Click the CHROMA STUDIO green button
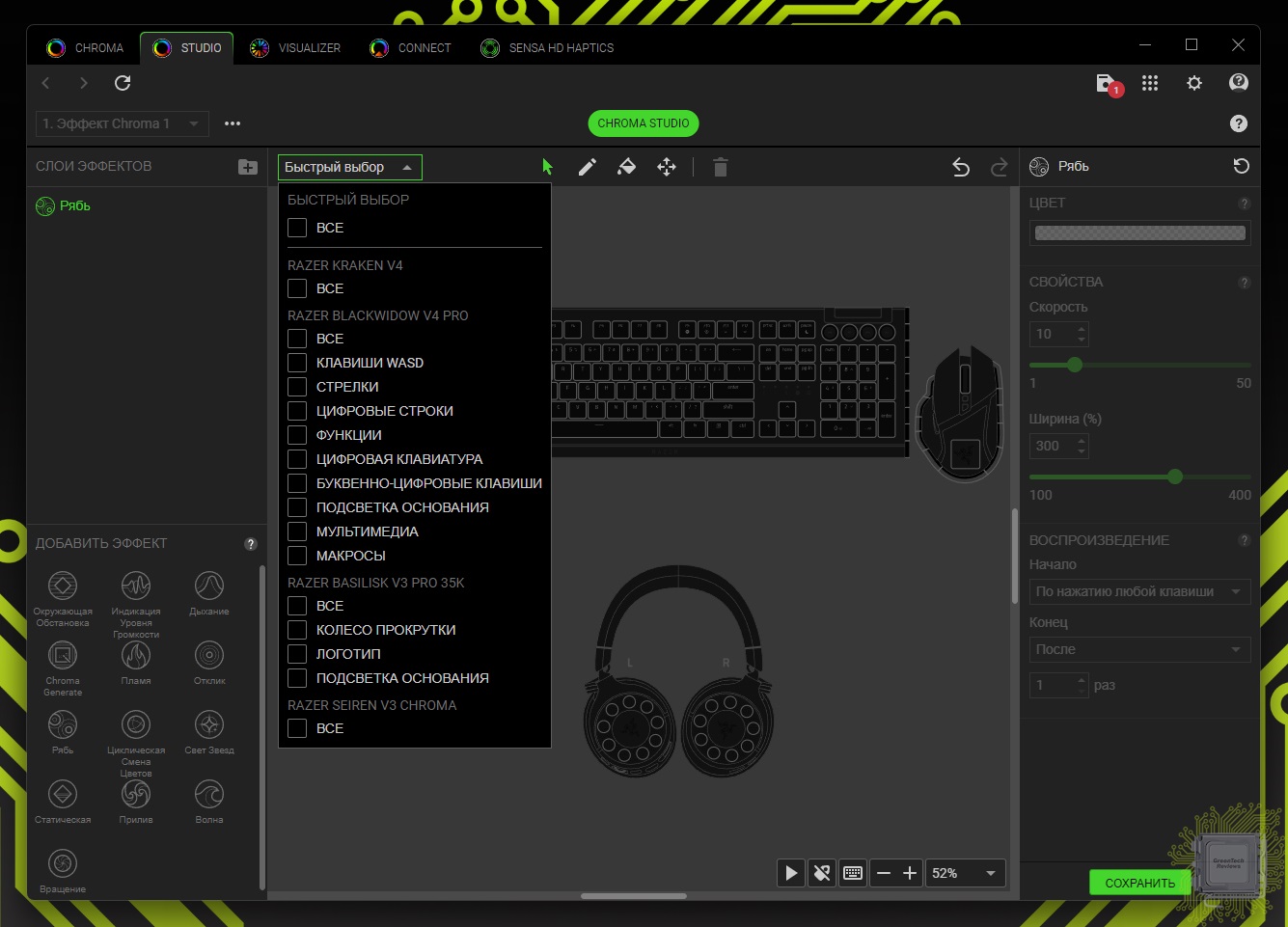This screenshot has height=927, width=1288. click(x=643, y=123)
